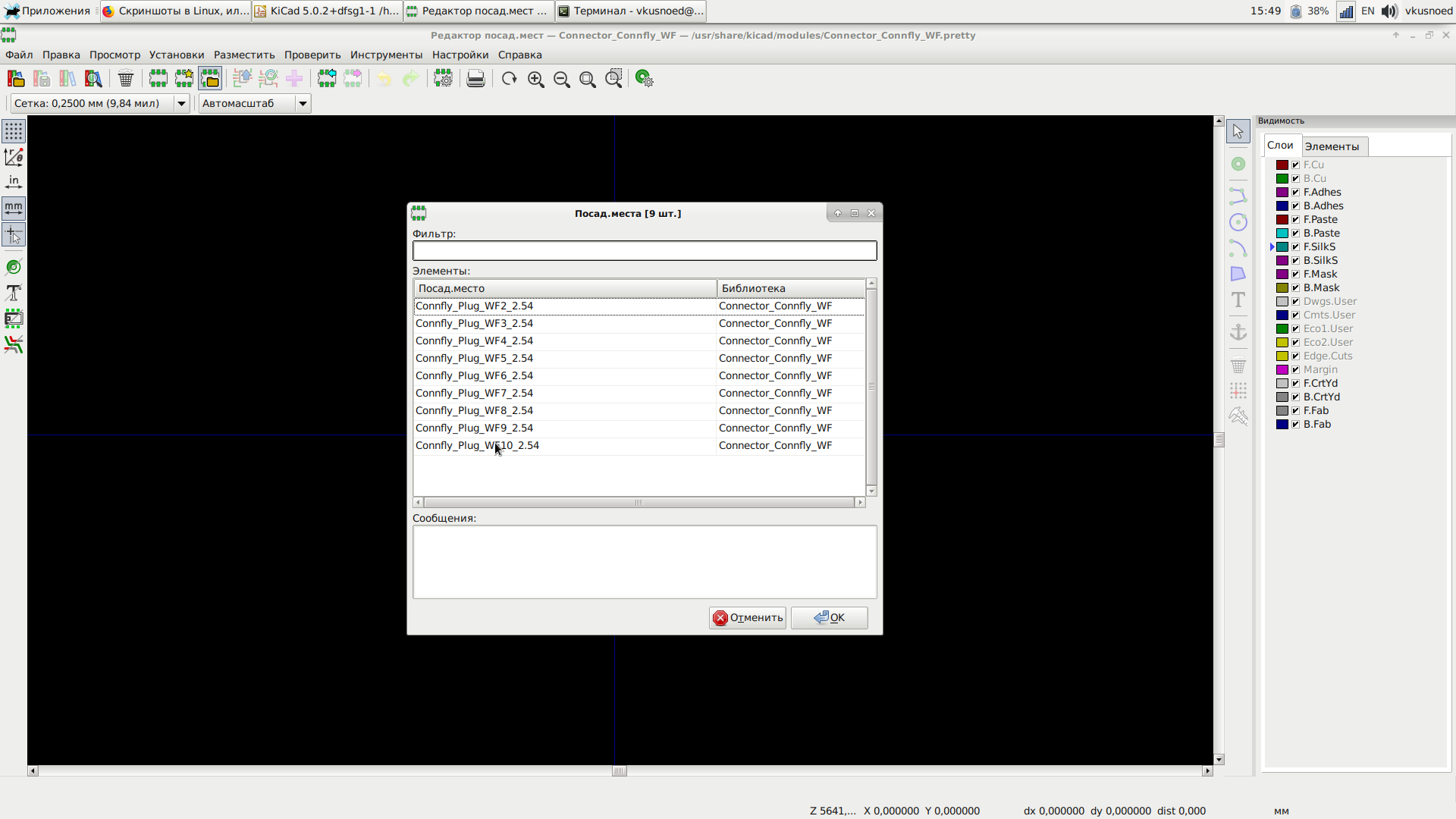The image size is (1456, 819).
Task: Uncheck the F.Cu layer visibility checkbox
Action: (x=1296, y=165)
